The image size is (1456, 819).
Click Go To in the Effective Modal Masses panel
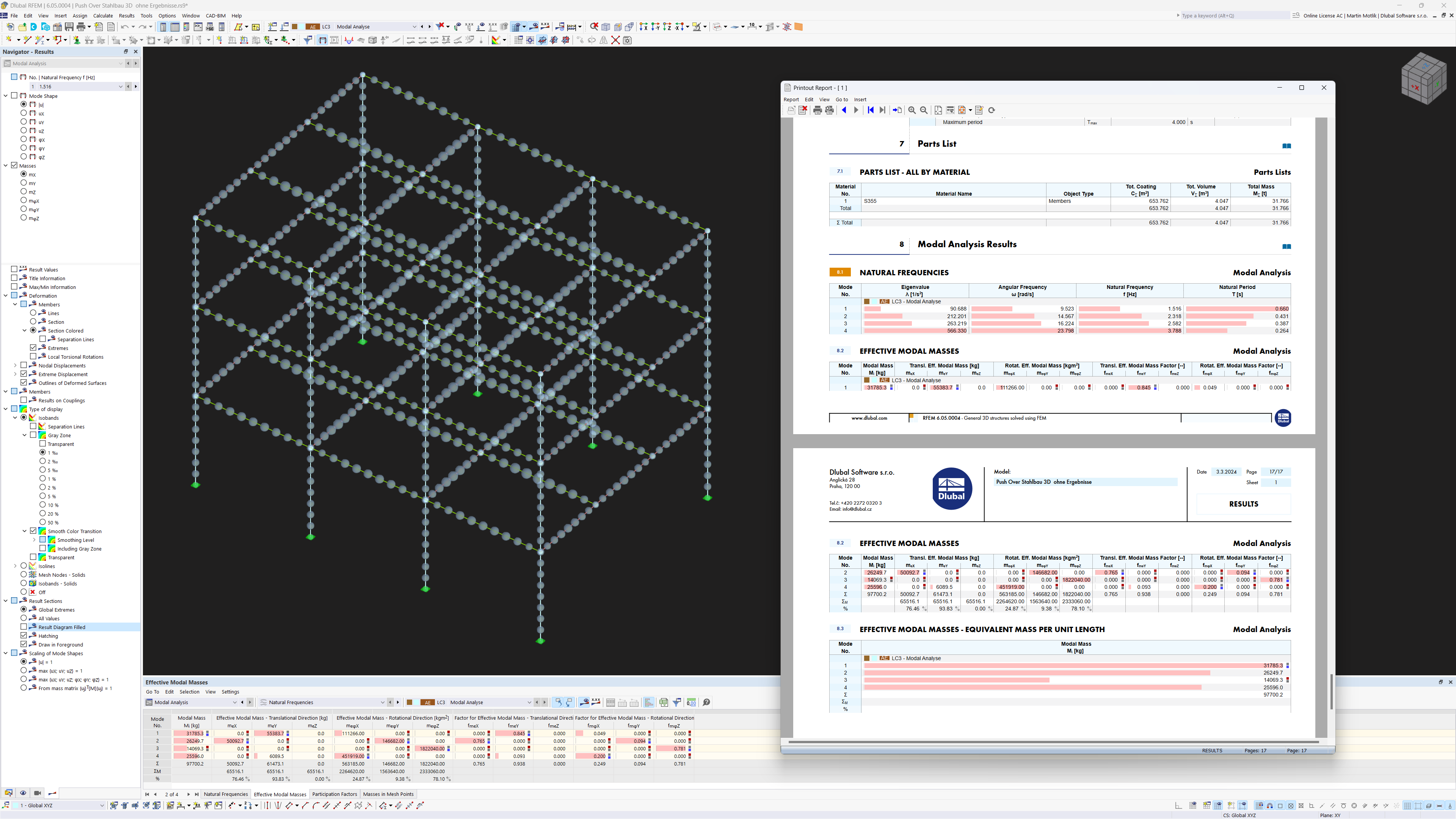[152, 692]
